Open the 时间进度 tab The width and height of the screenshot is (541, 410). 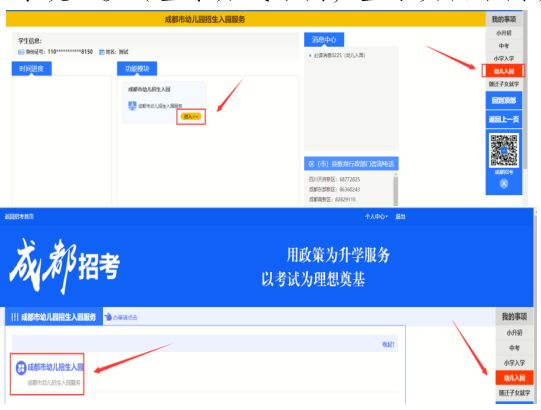click(32, 69)
